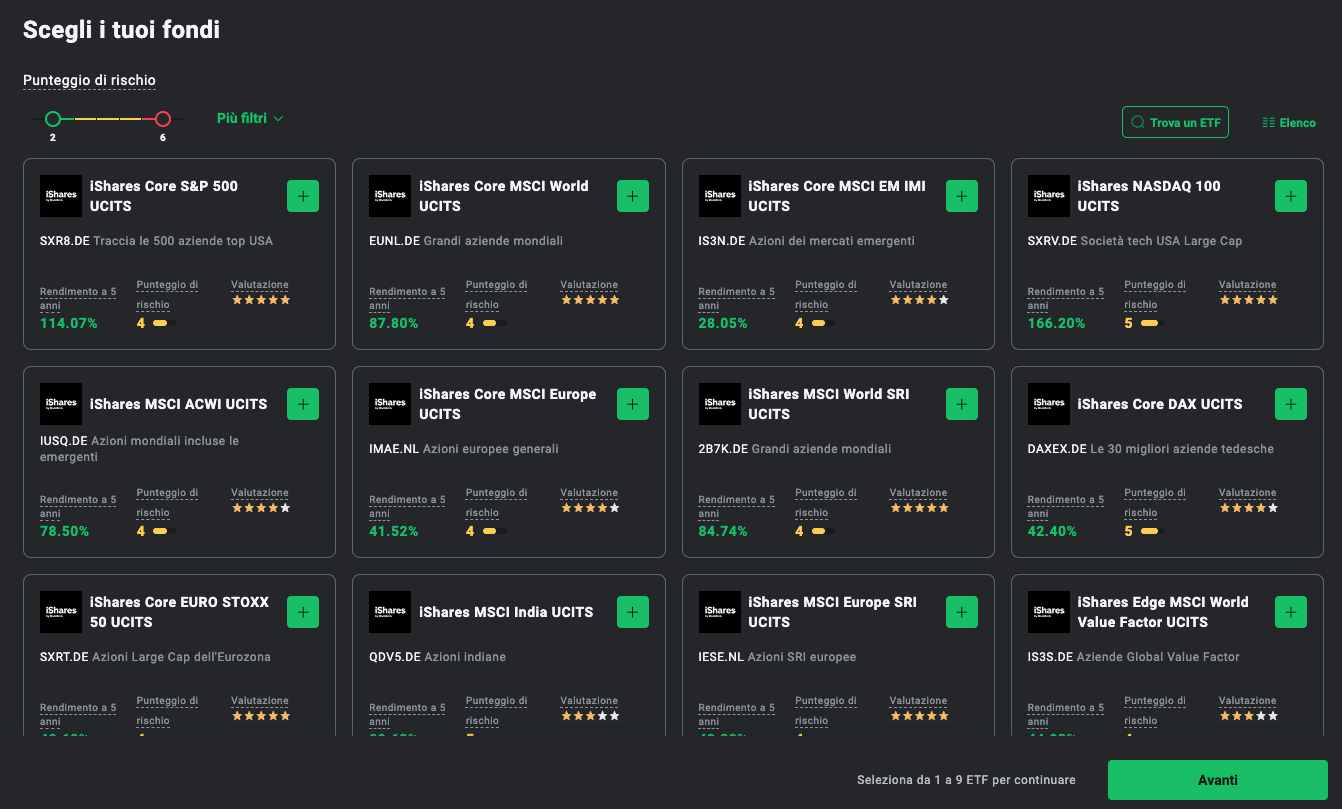Add iShares Edge MSCI World Value Factor
The image size is (1342, 809).
tap(1290, 612)
